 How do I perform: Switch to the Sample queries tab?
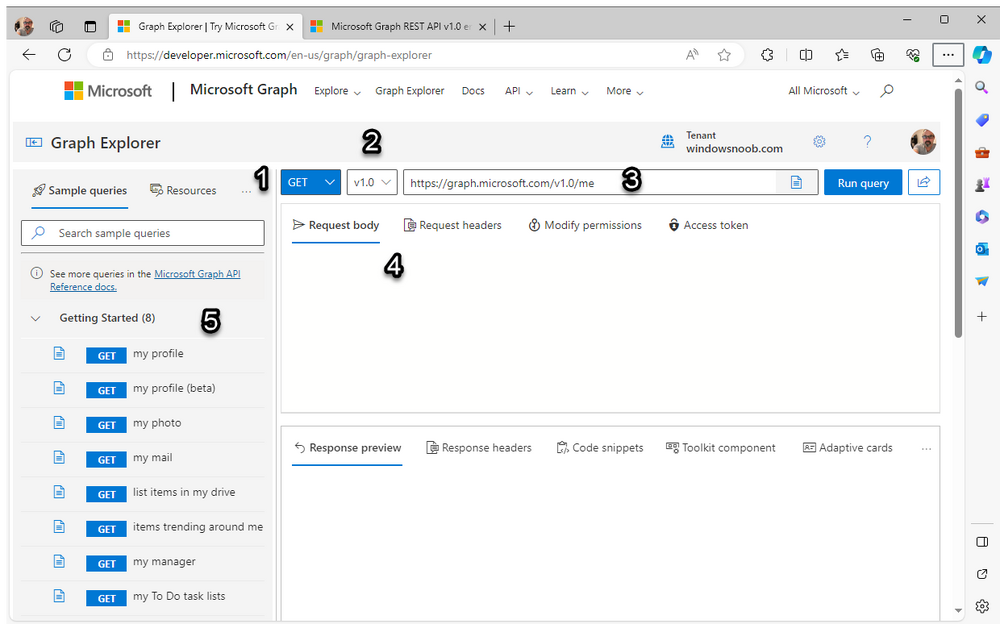tap(80, 190)
